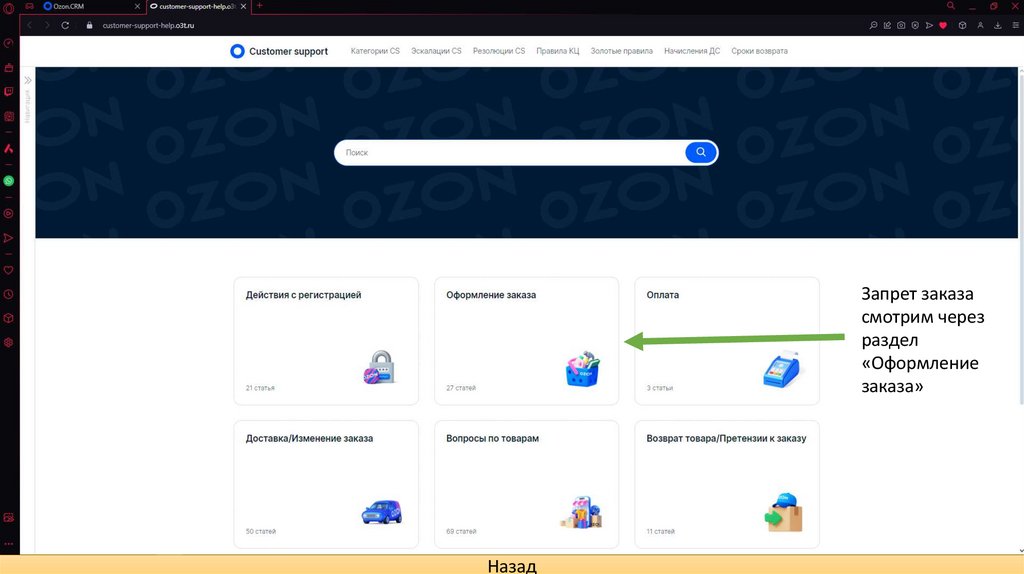This screenshot has width=1024, height=574.
Task: Open bookmarks heart icon in sidebar
Action: tap(8, 270)
